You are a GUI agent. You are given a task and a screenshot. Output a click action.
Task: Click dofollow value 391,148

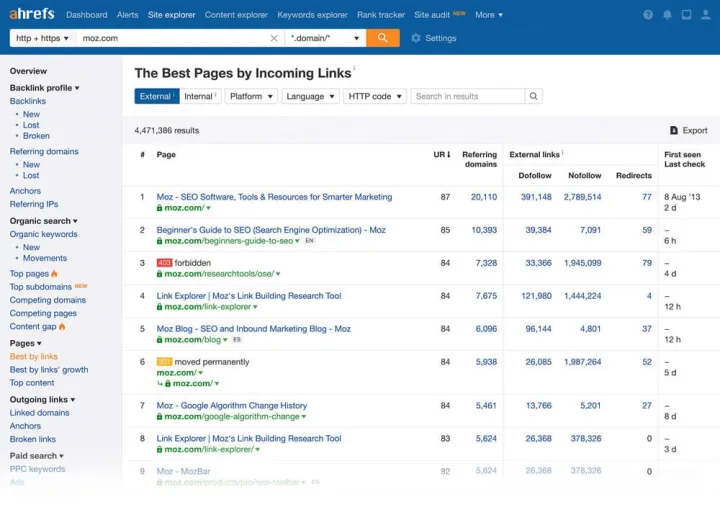(x=536, y=197)
